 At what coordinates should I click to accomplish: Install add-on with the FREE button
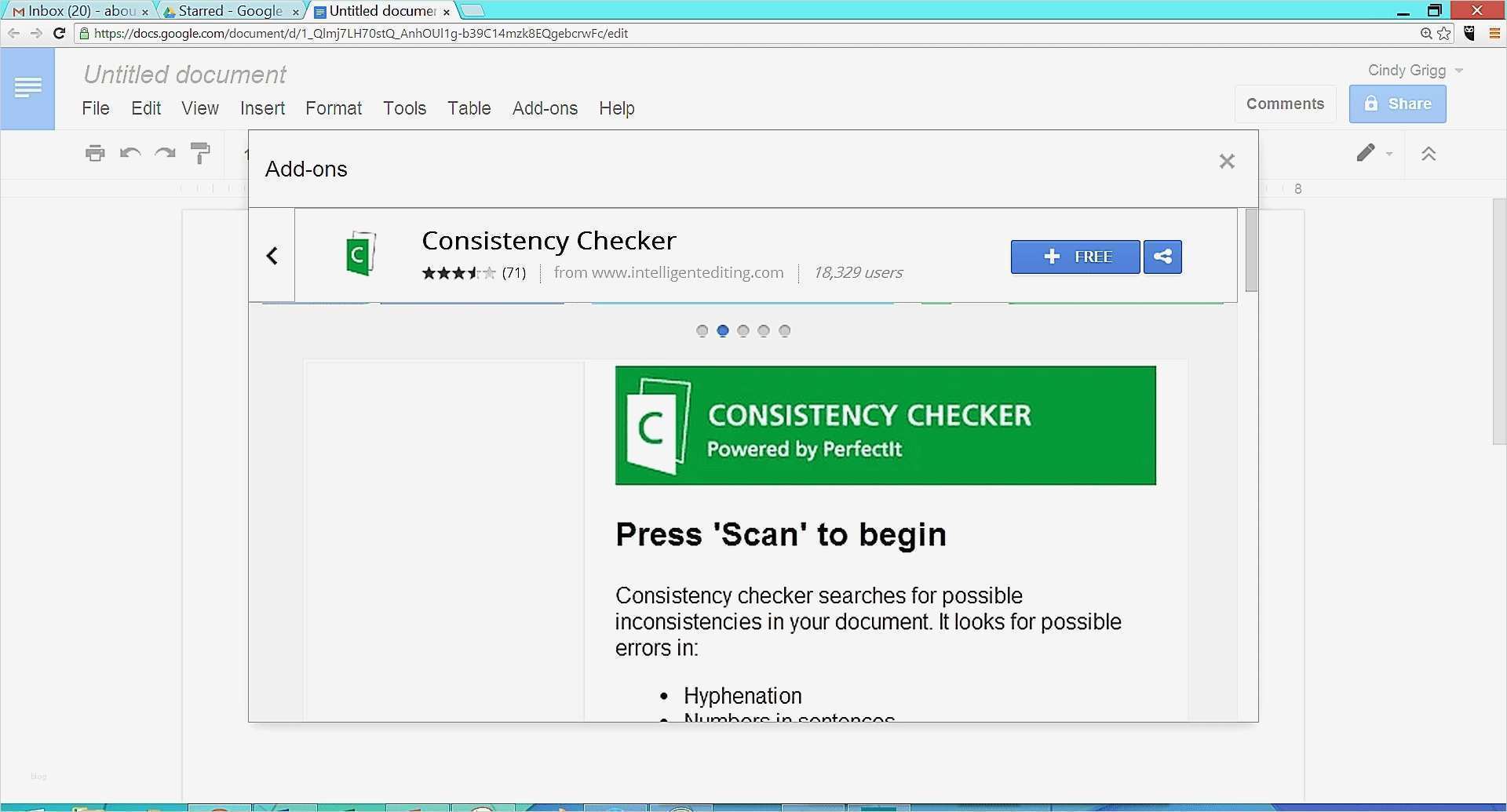click(x=1075, y=257)
